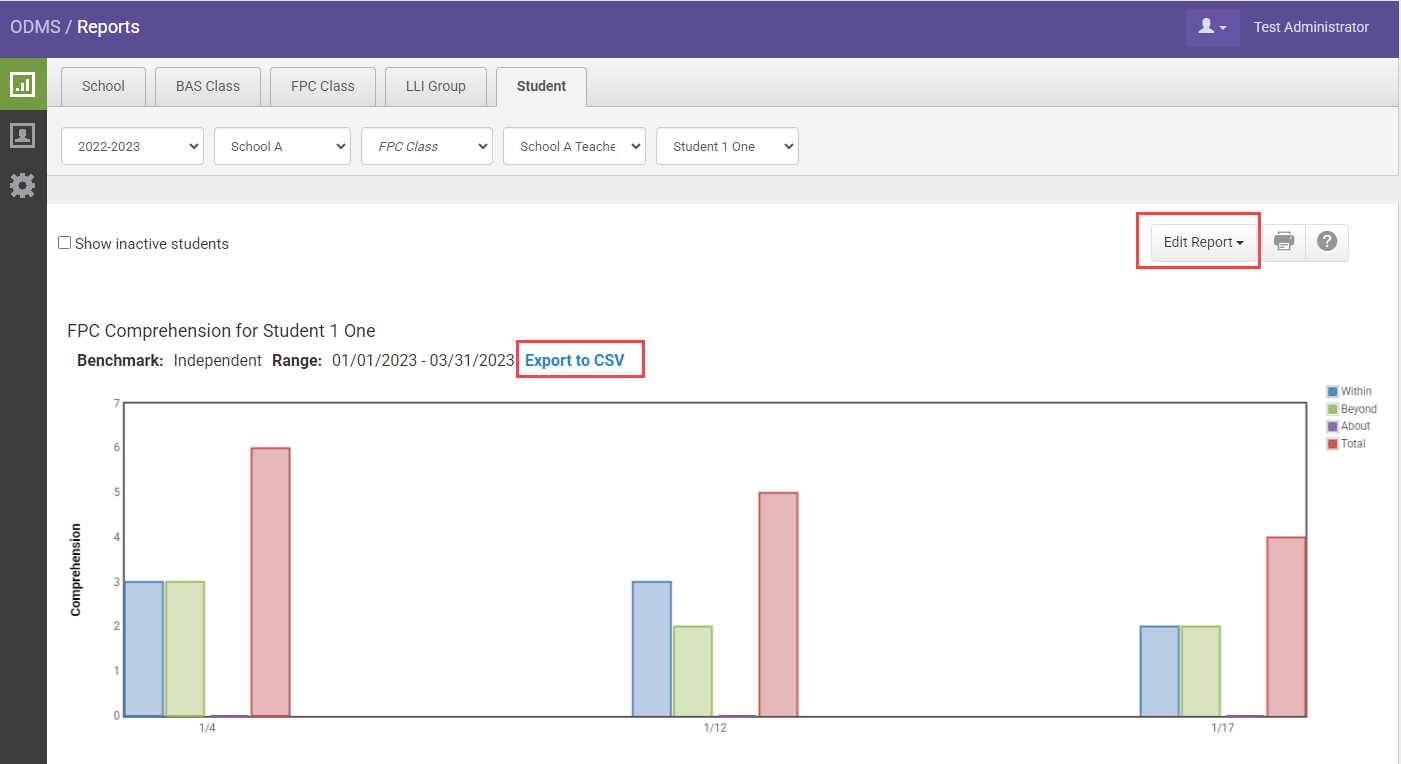Open the School A dropdown
1401x764 pixels.
click(x=282, y=146)
